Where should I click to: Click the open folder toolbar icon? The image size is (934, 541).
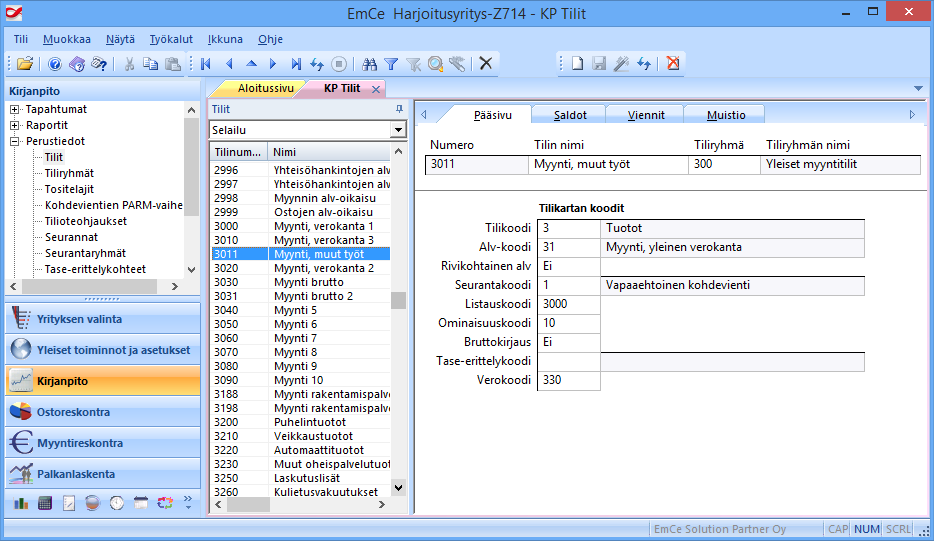click(25, 64)
